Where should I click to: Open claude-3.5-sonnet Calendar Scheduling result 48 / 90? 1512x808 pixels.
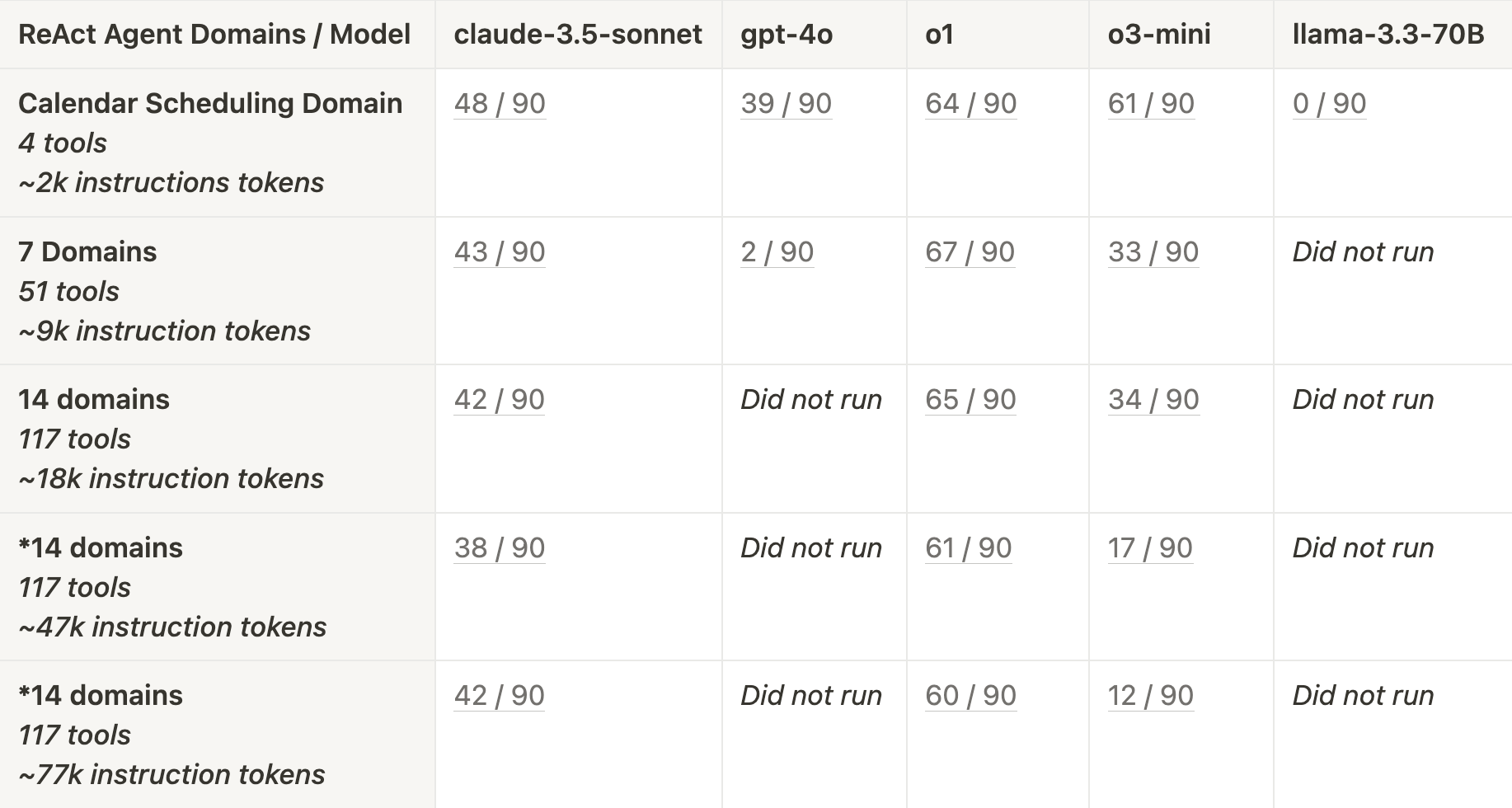click(500, 104)
